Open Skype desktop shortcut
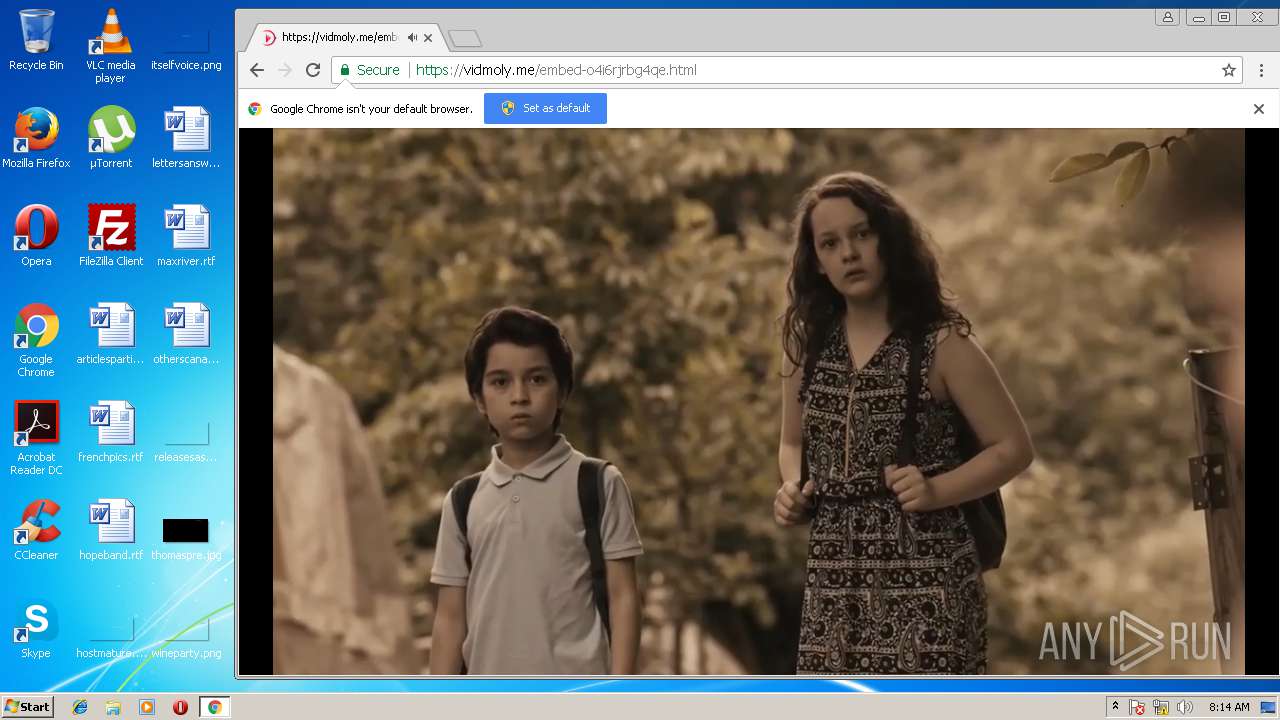1280x720 pixels. tap(36, 628)
